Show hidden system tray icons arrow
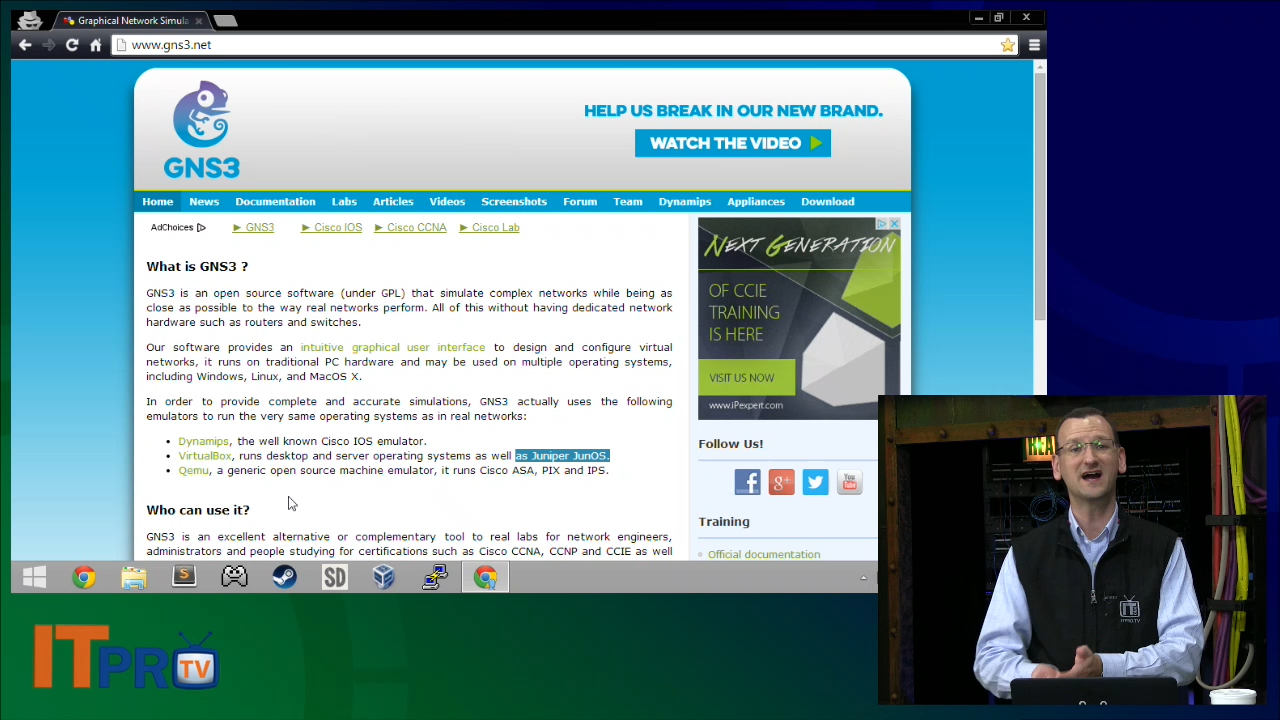Viewport: 1280px width, 720px height. coord(864,577)
